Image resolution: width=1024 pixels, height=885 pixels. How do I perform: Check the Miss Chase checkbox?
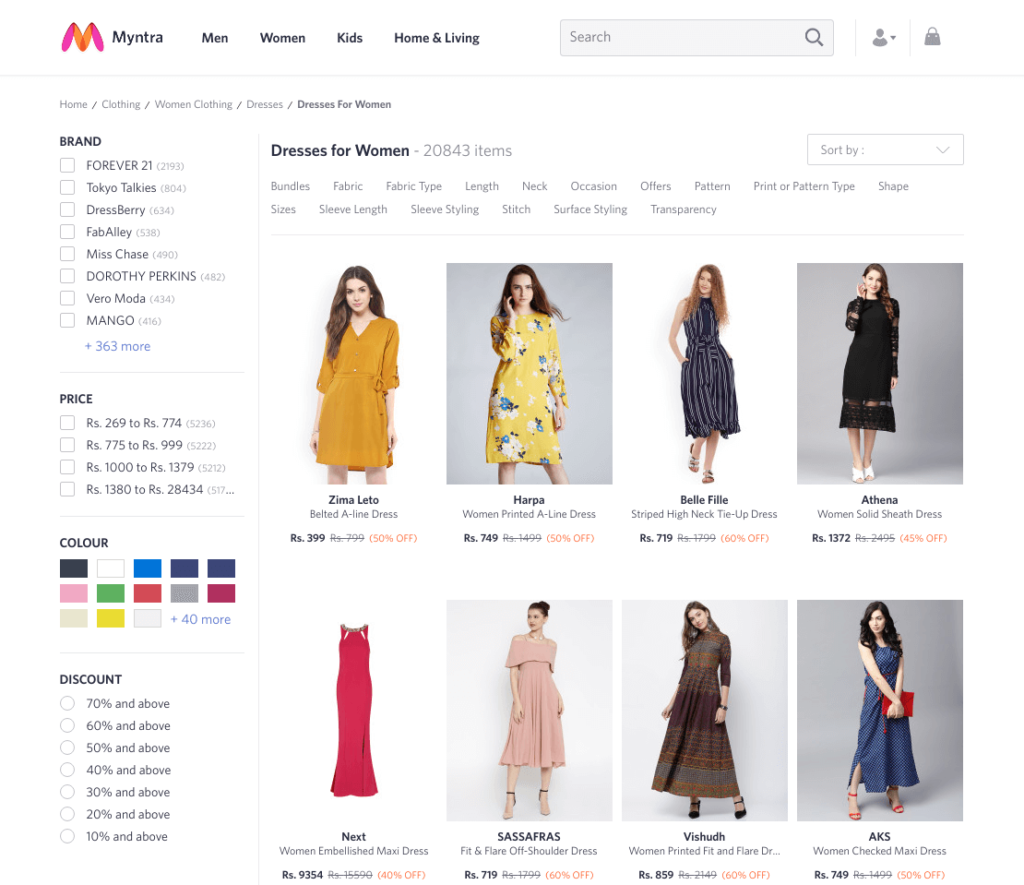67,254
